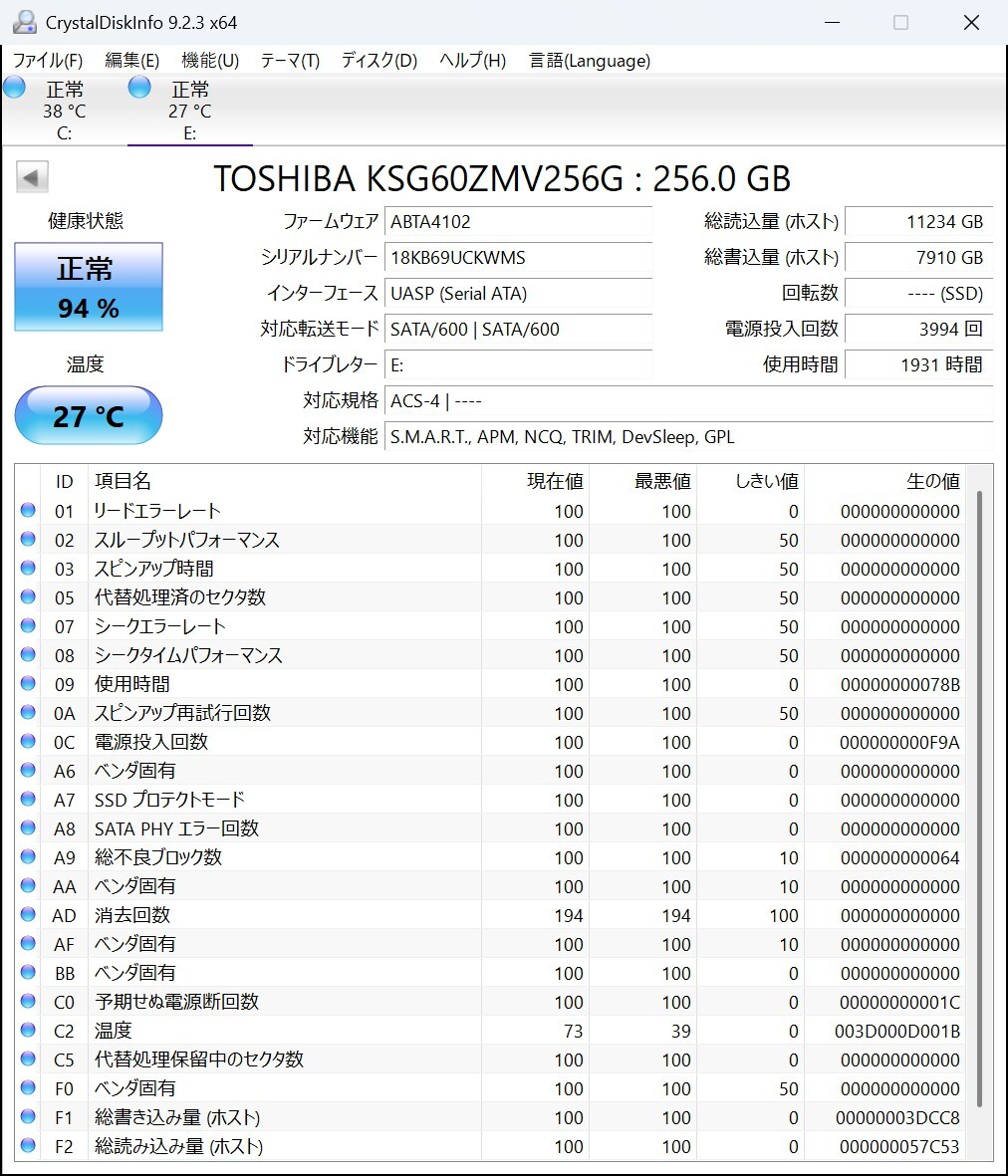Click status orb of row 05 代替処理済のセクタ数

pyautogui.click(x=29, y=597)
